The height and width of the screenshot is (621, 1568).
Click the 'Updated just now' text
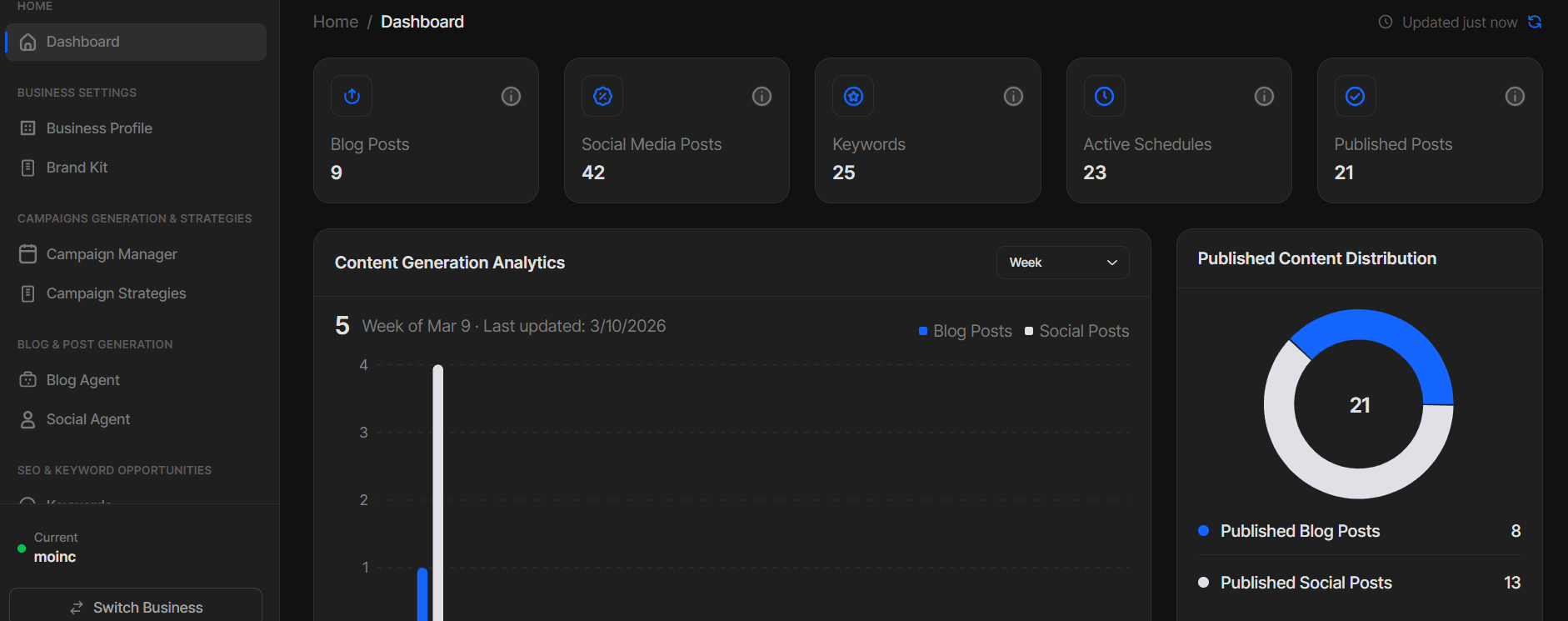pyautogui.click(x=1460, y=23)
